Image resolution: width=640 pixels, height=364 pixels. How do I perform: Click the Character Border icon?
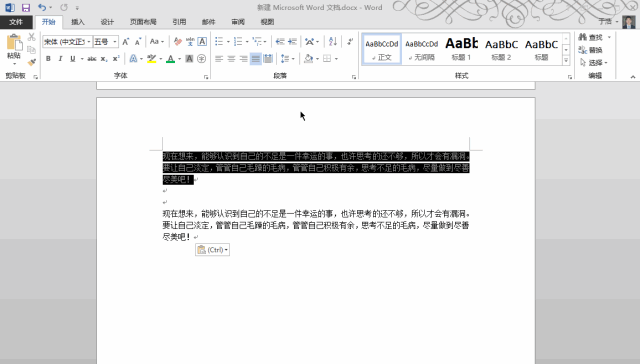[202, 42]
